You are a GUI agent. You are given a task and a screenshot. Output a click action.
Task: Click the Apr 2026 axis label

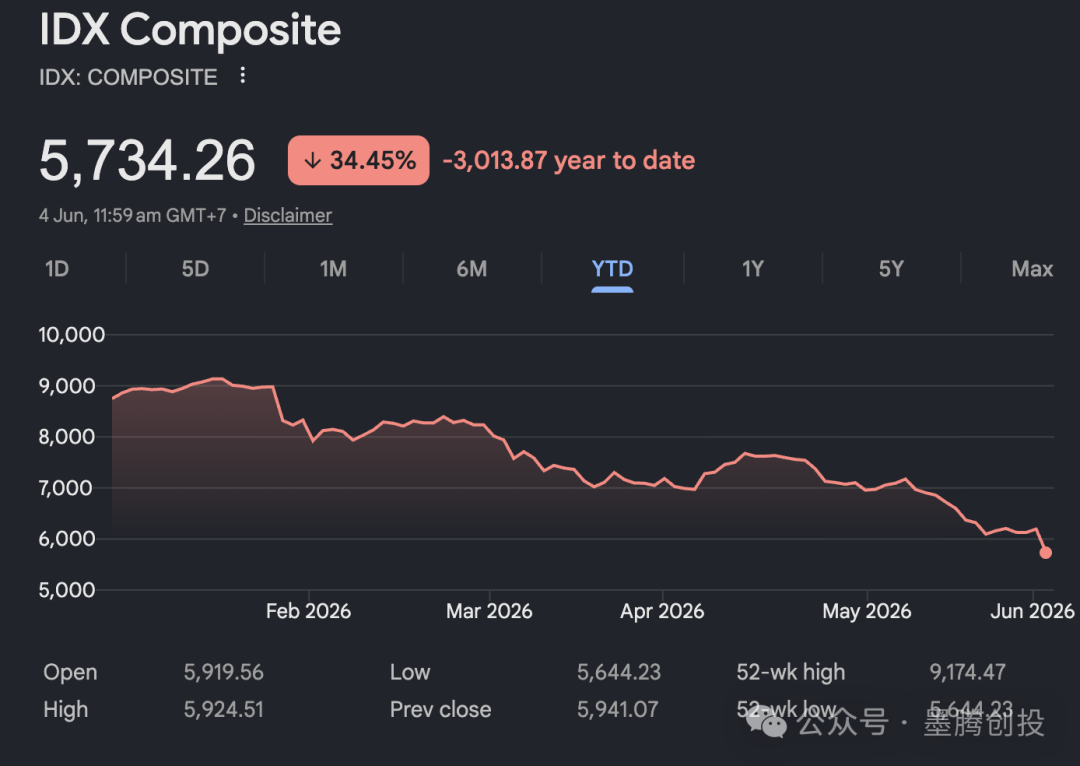click(662, 611)
